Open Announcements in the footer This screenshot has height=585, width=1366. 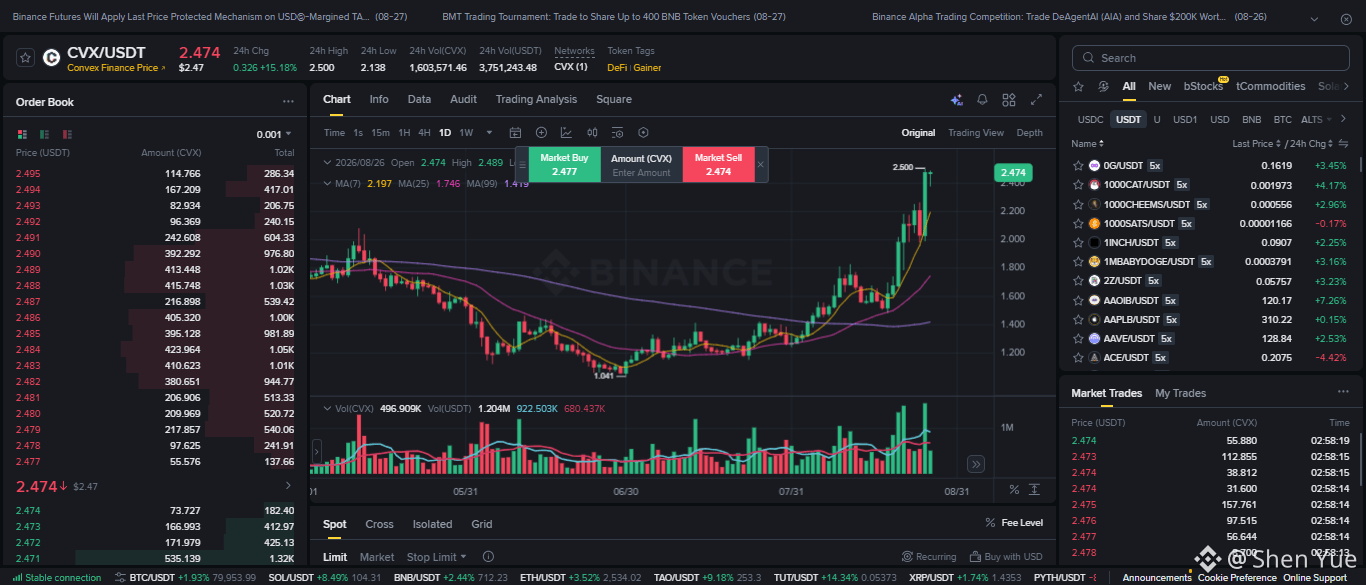[x=1157, y=577]
